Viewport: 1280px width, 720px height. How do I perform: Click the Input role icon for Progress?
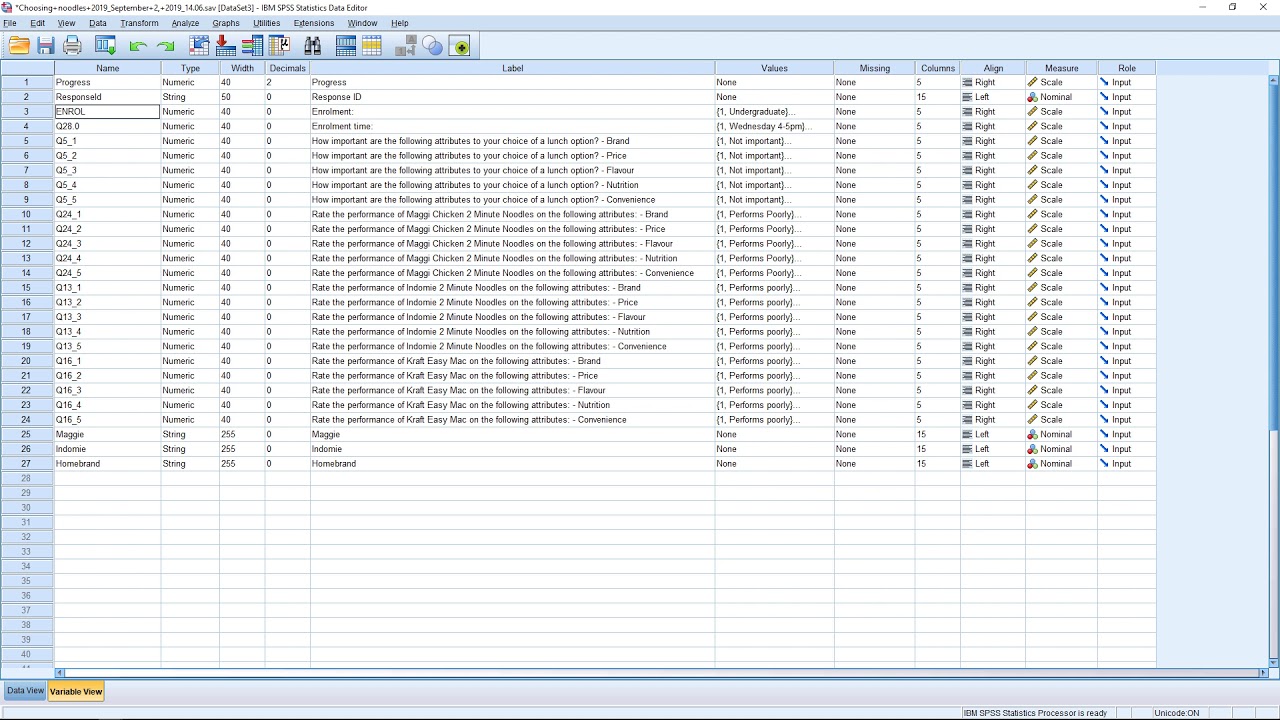pyautogui.click(x=1104, y=82)
